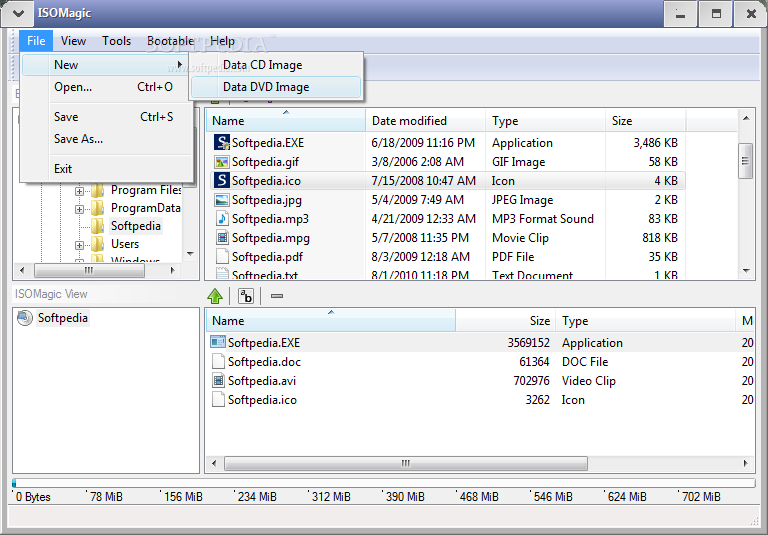Click ISO list scroll right arrow
This screenshot has height=535, width=768.
[x=746, y=463]
